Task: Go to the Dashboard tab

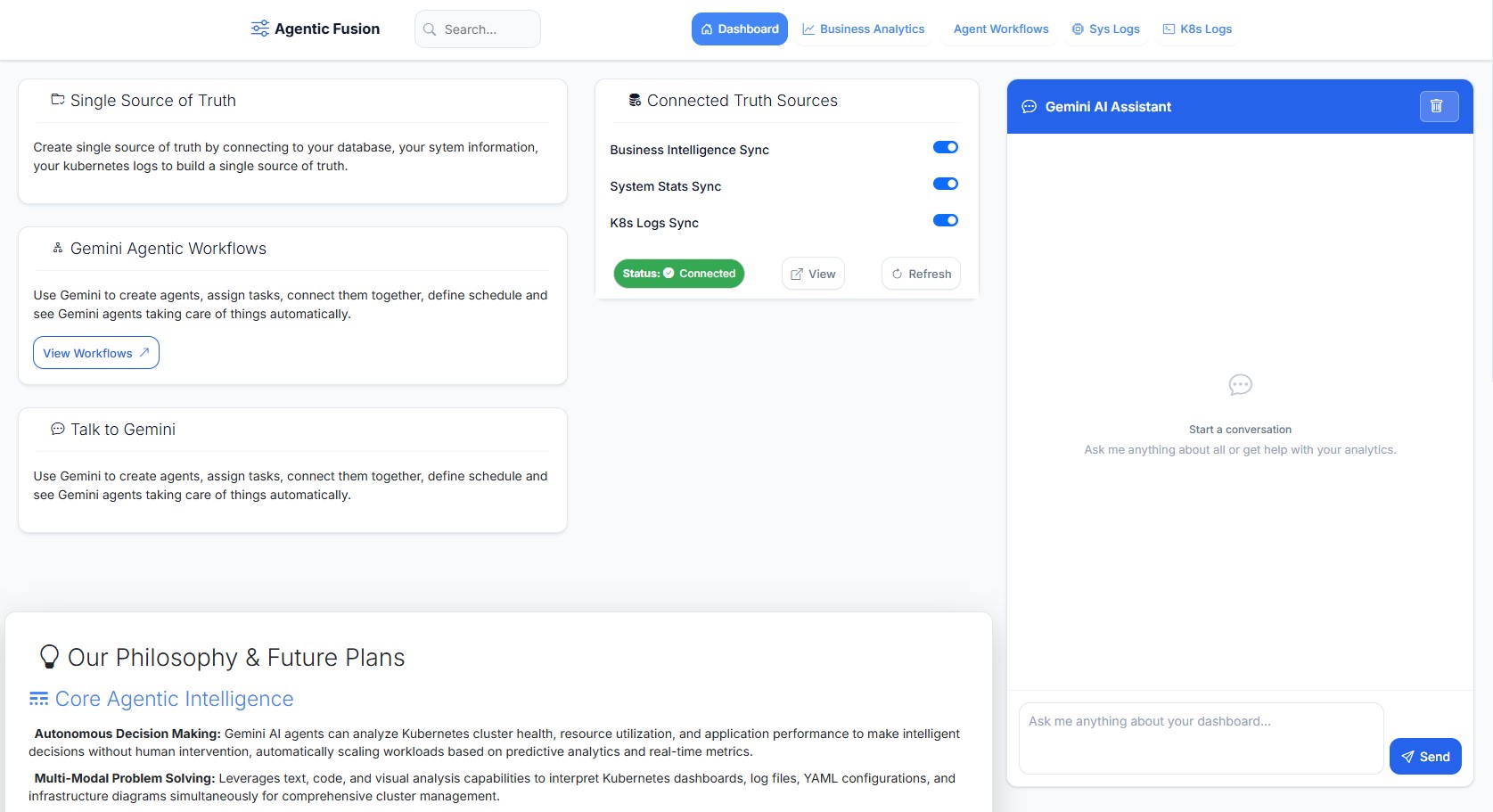Action: coord(740,29)
